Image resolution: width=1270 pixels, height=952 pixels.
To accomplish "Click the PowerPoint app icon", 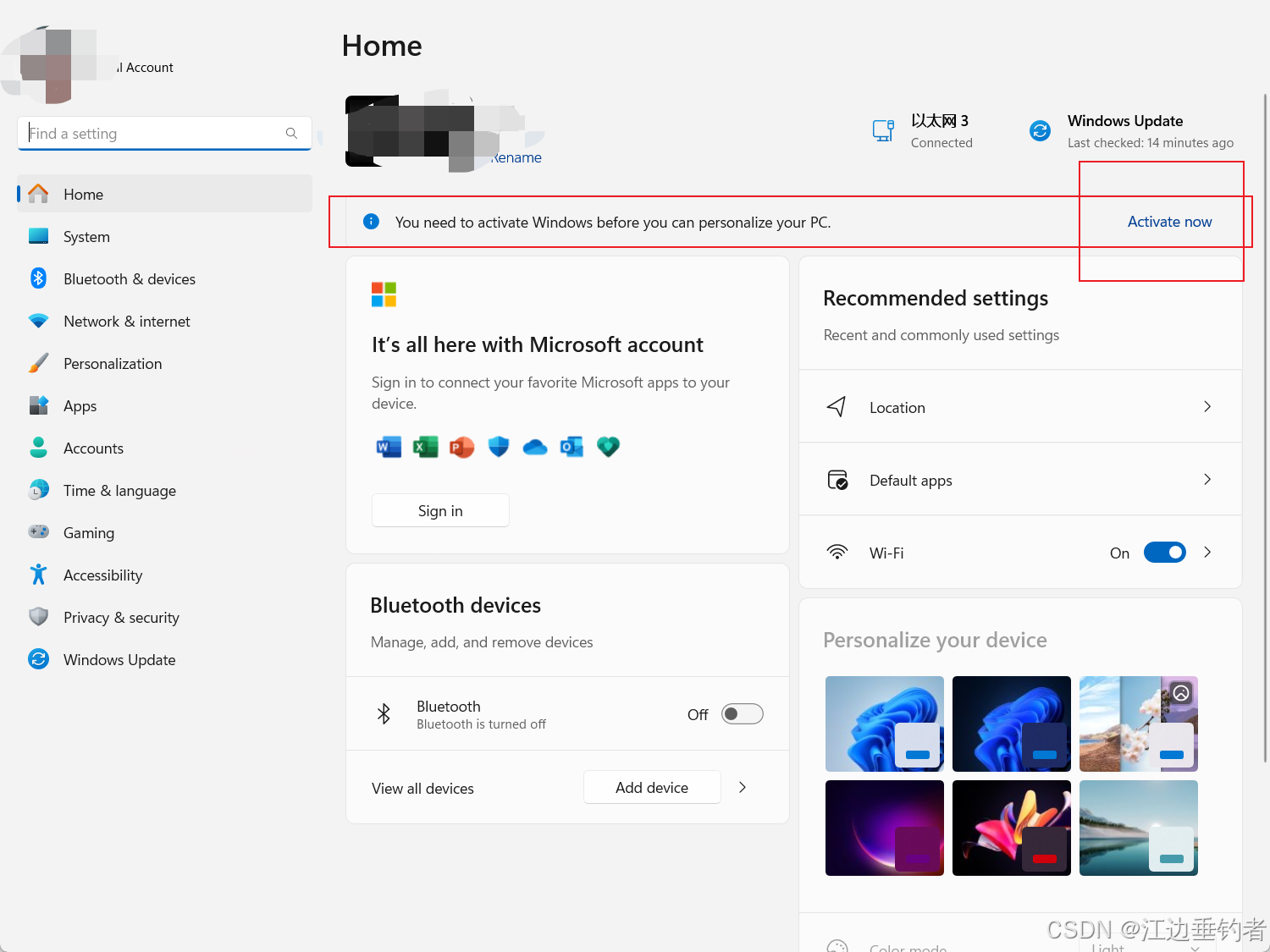I will coord(461,447).
